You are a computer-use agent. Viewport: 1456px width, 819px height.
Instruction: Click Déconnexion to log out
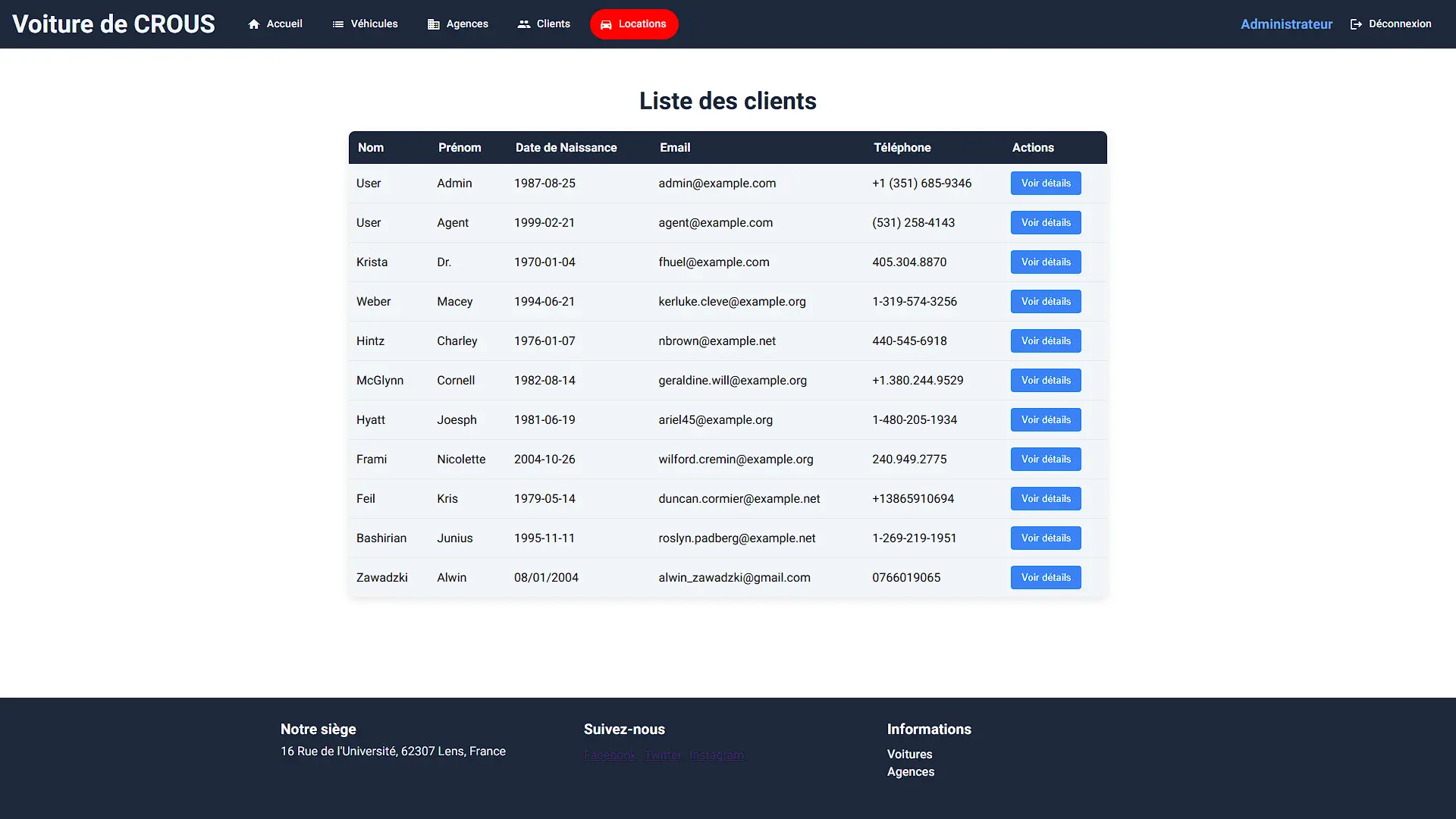tap(1399, 24)
